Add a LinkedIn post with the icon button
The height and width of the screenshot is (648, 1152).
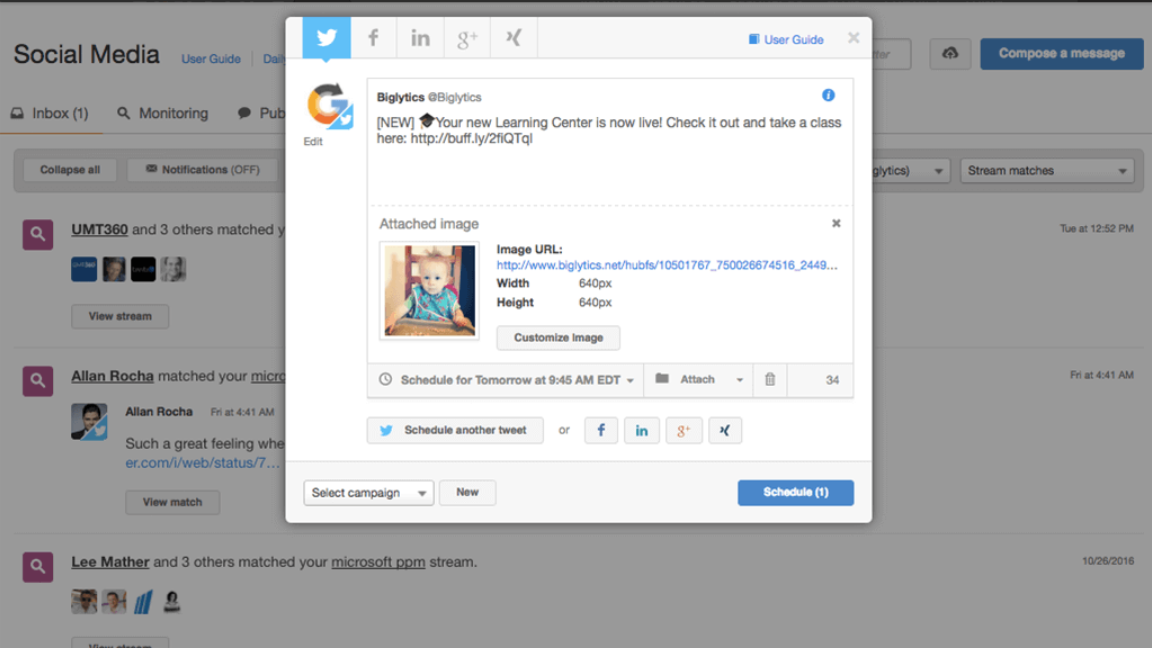coord(641,431)
